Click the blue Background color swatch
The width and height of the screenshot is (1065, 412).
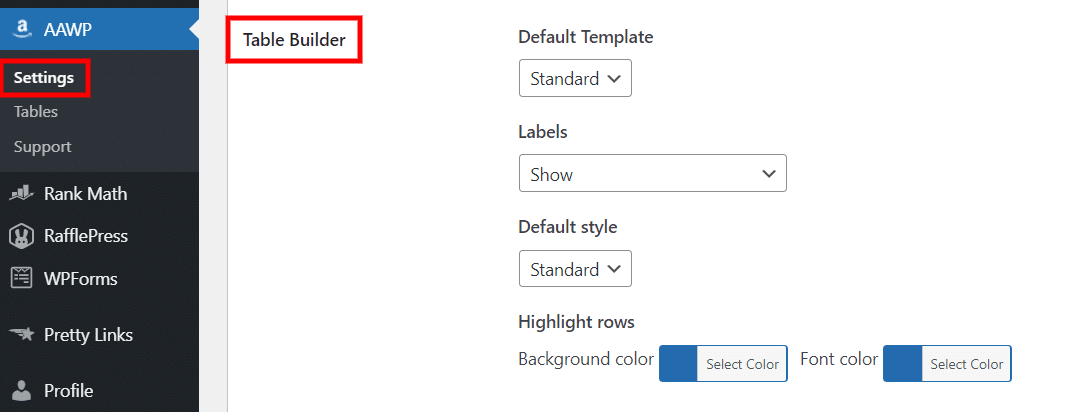pos(679,363)
